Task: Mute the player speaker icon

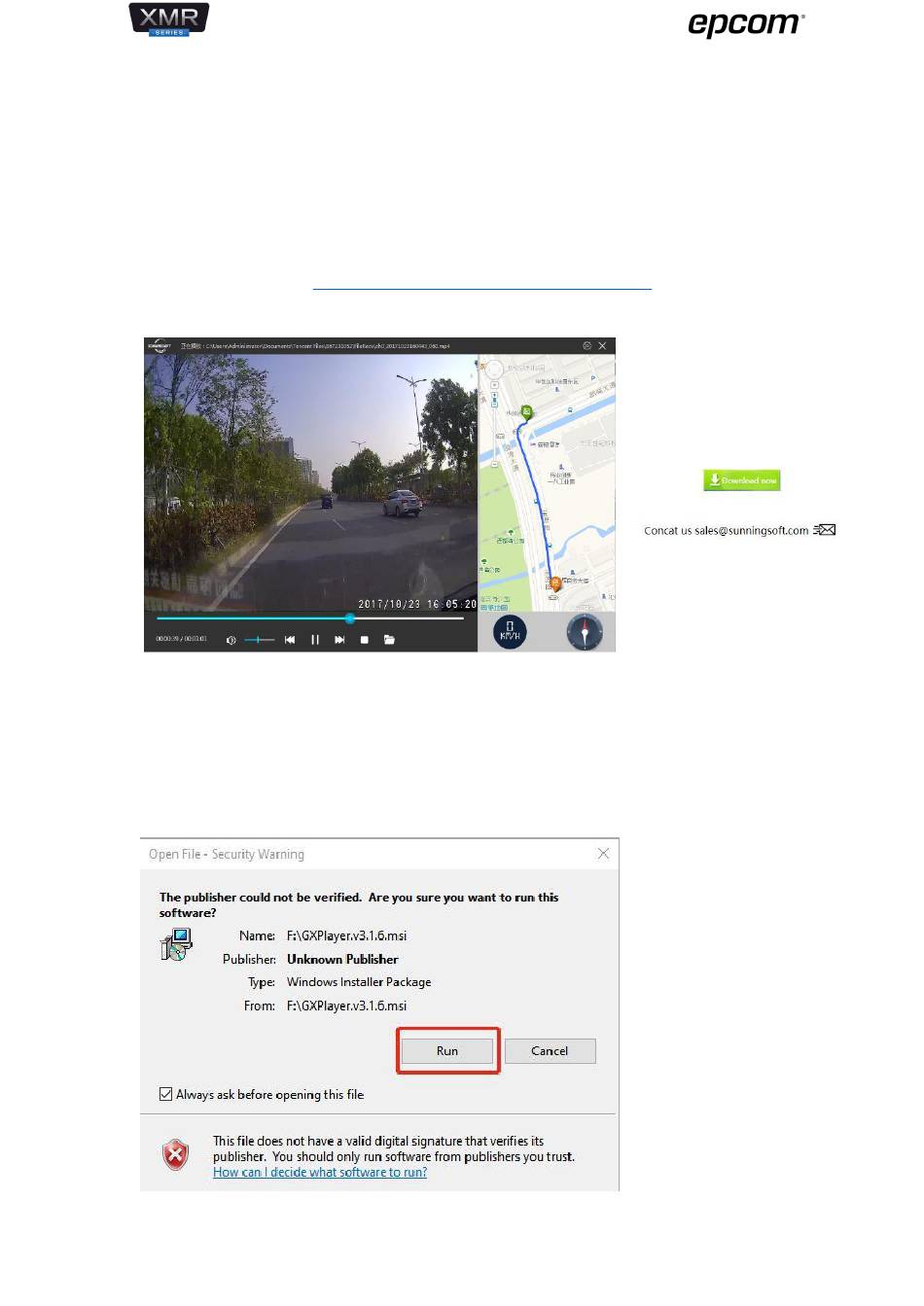Action: click(x=231, y=640)
